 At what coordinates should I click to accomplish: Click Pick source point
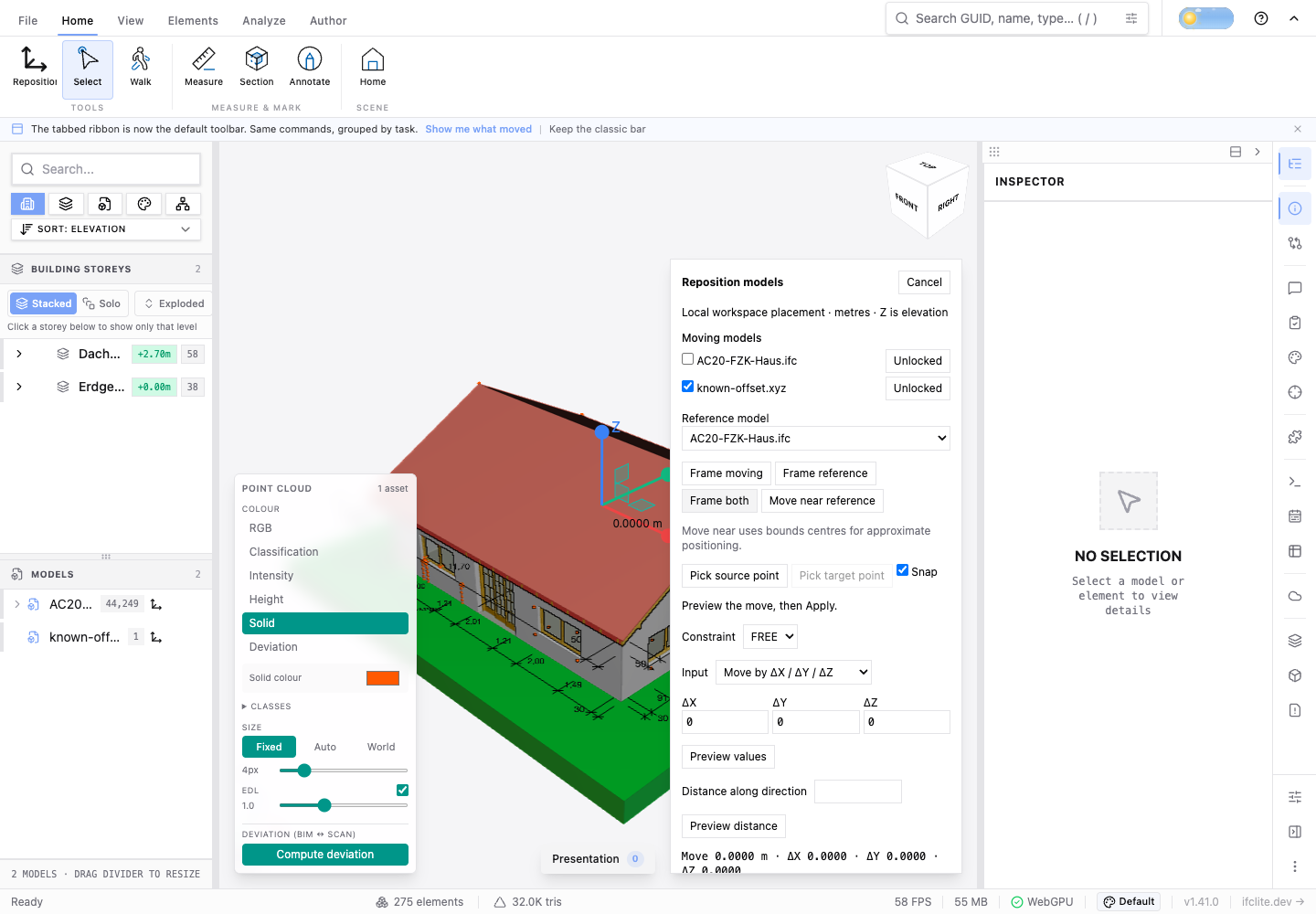pyautogui.click(x=735, y=576)
